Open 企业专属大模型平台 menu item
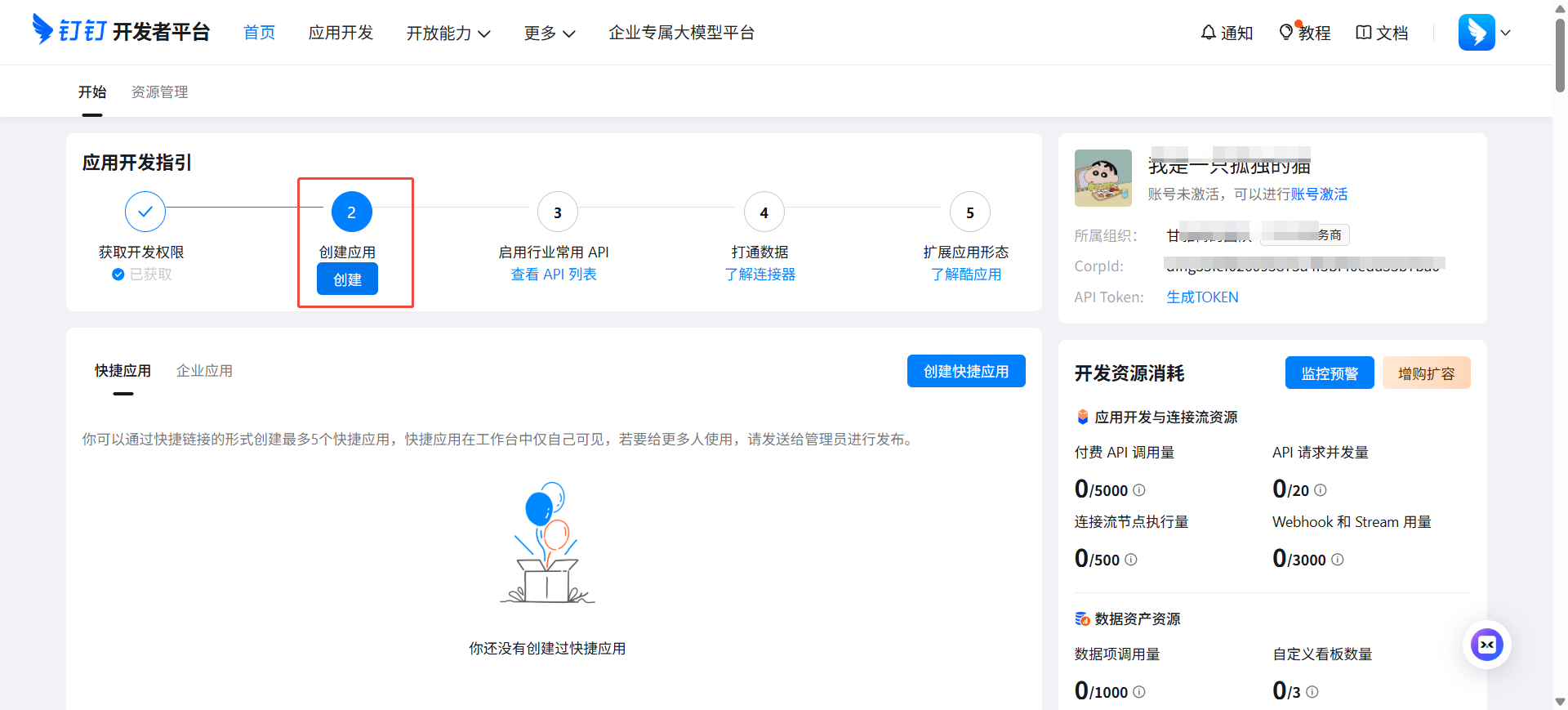 pos(682,33)
